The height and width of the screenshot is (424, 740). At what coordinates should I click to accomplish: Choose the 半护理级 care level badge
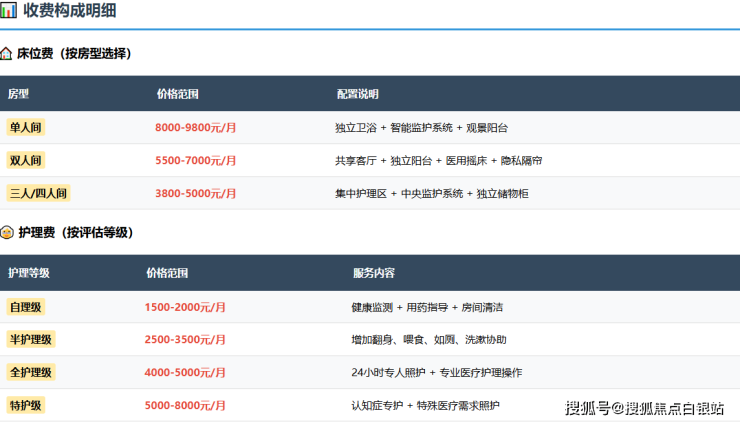coord(31,339)
